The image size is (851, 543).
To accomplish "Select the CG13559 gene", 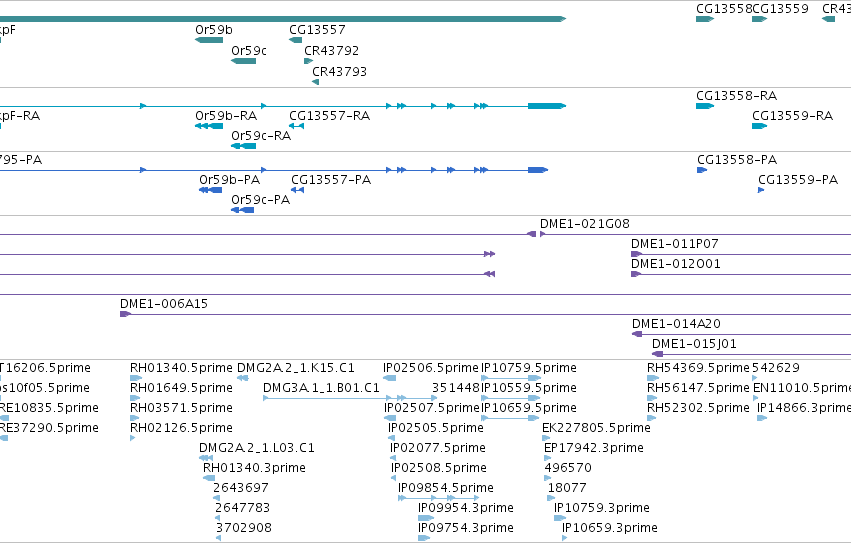I will pos(759,19).
